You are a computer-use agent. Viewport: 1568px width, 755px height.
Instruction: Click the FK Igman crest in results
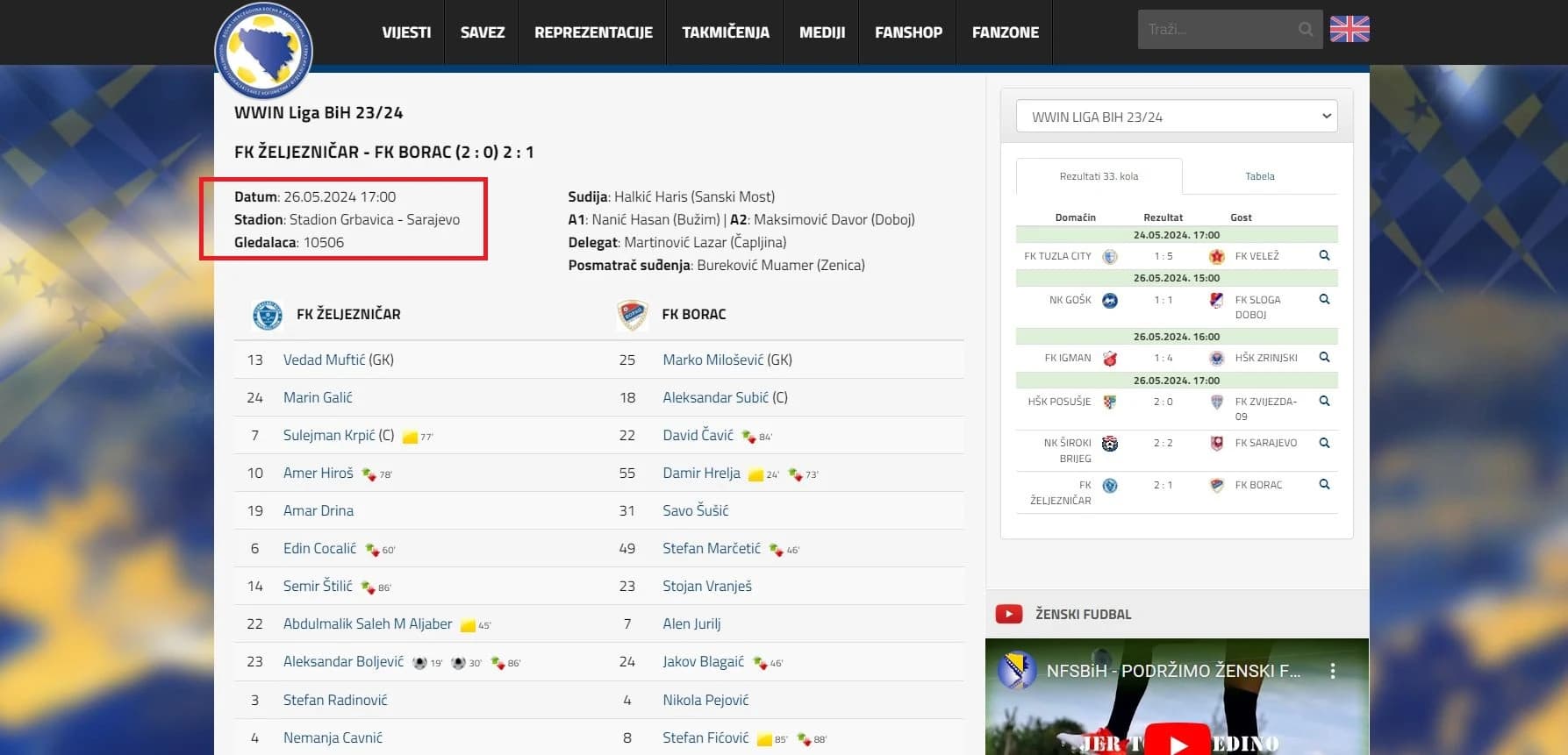pyautogui.click(x=1110, y=358)
